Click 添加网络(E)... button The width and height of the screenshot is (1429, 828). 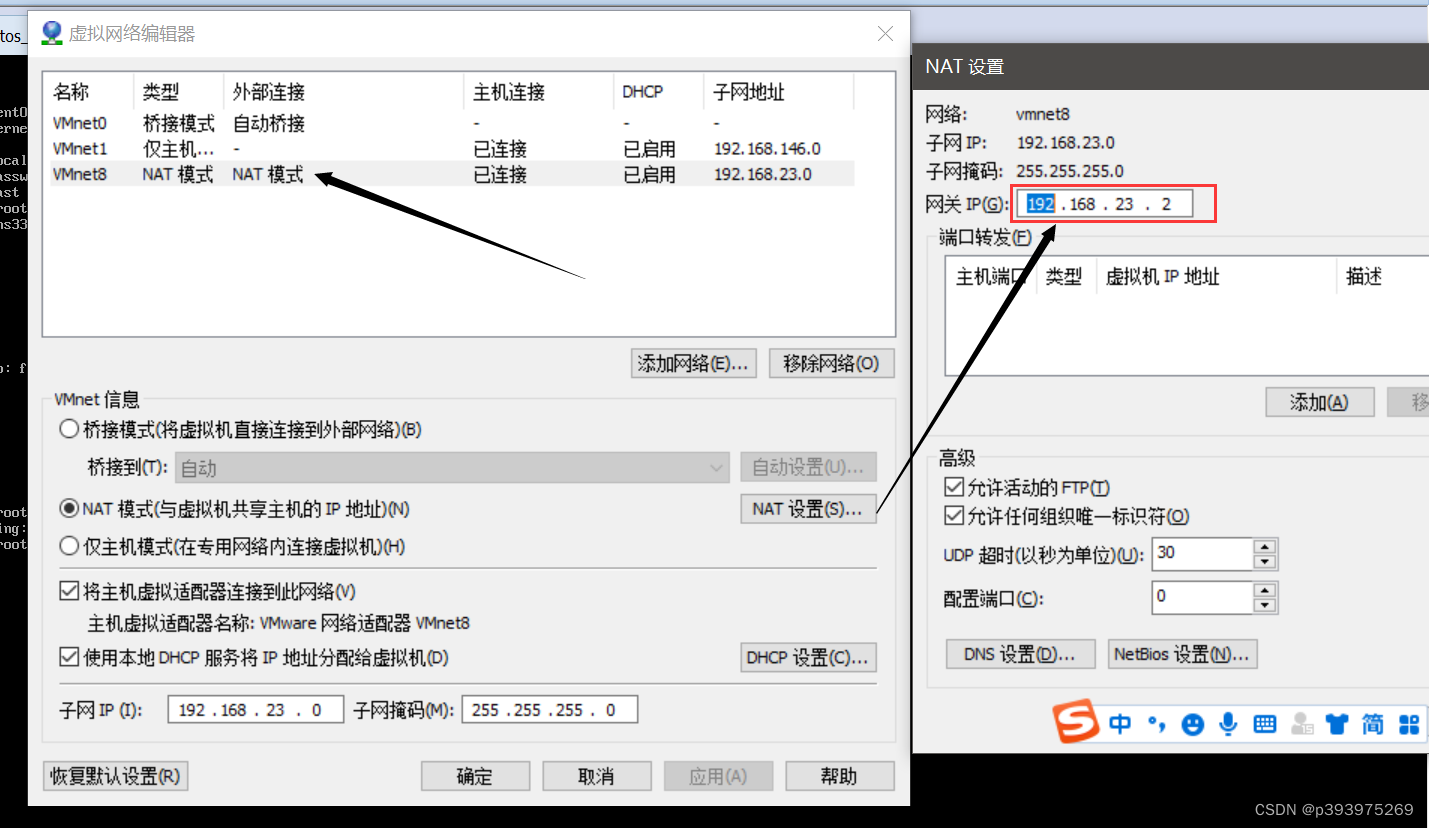(695, 364)
